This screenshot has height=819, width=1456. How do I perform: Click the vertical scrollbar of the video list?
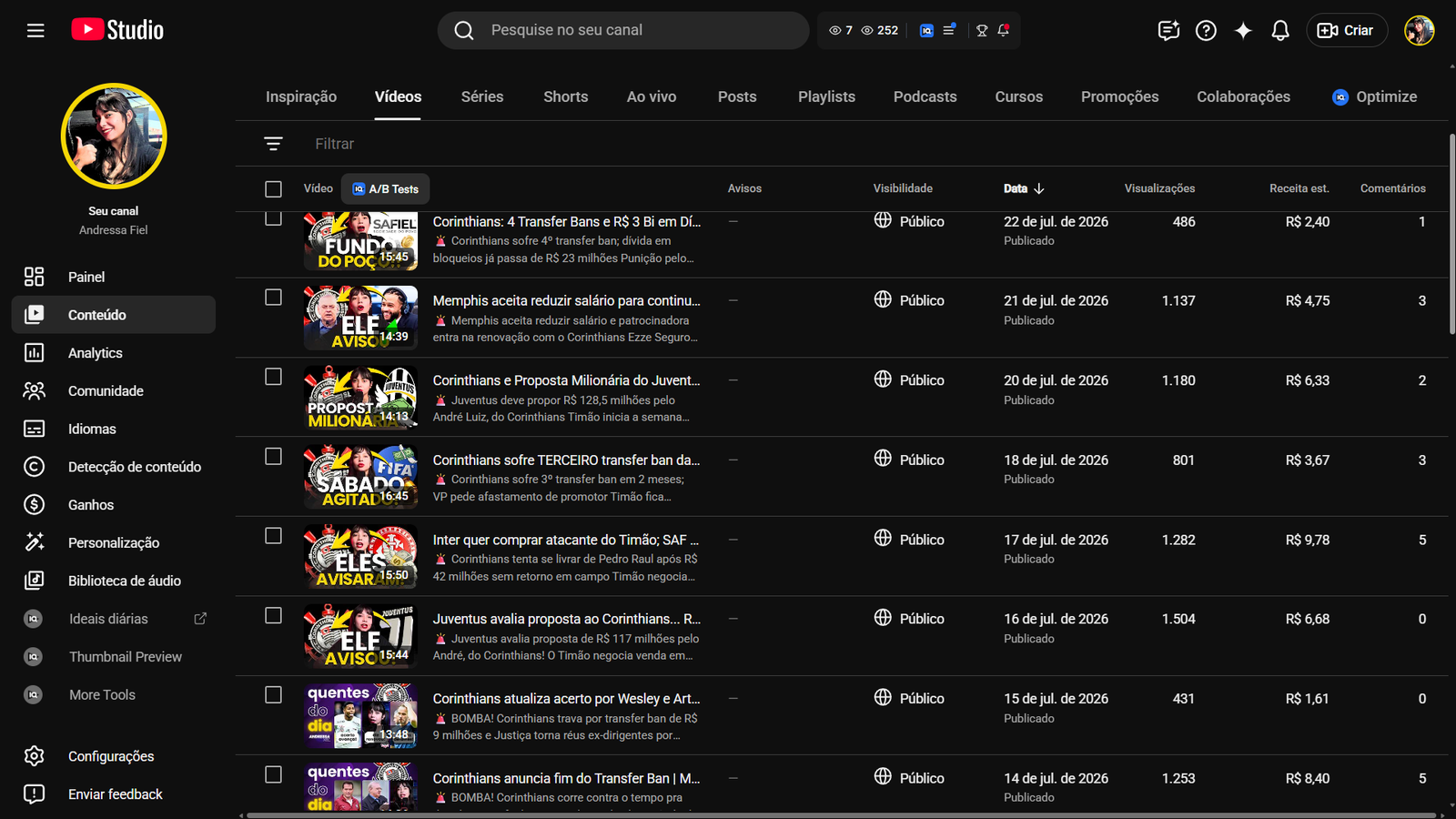[1451, 235]
